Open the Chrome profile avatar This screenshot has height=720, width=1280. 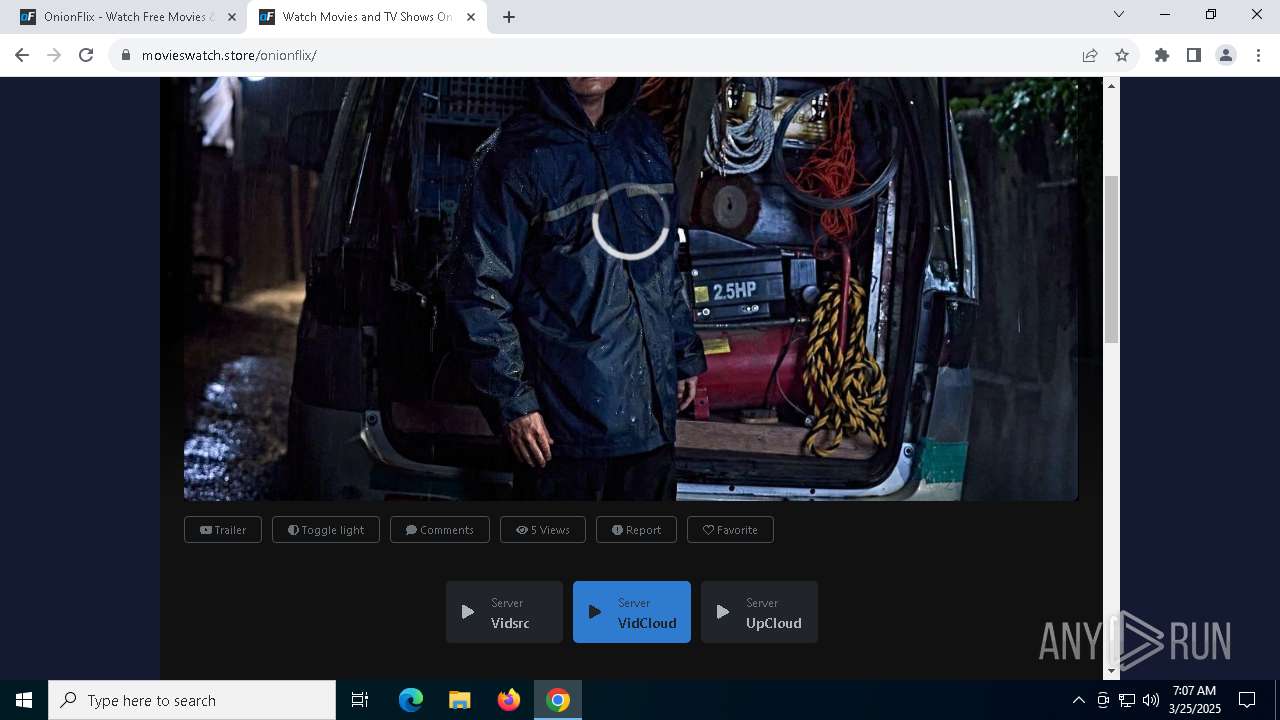point(1226,55)
